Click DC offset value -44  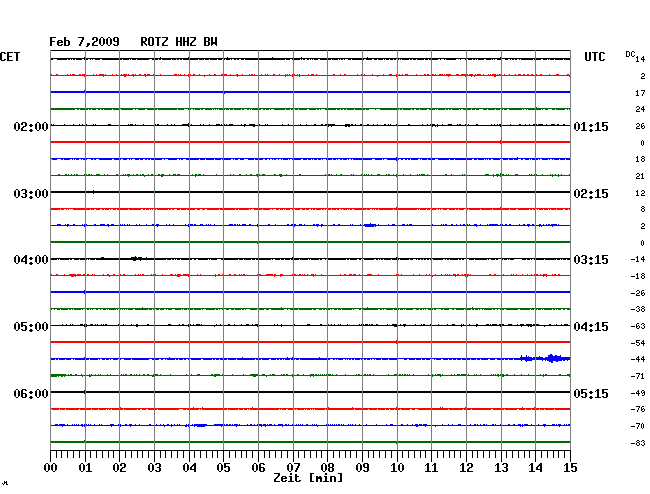pyautogui.click(x=638, y=359)
